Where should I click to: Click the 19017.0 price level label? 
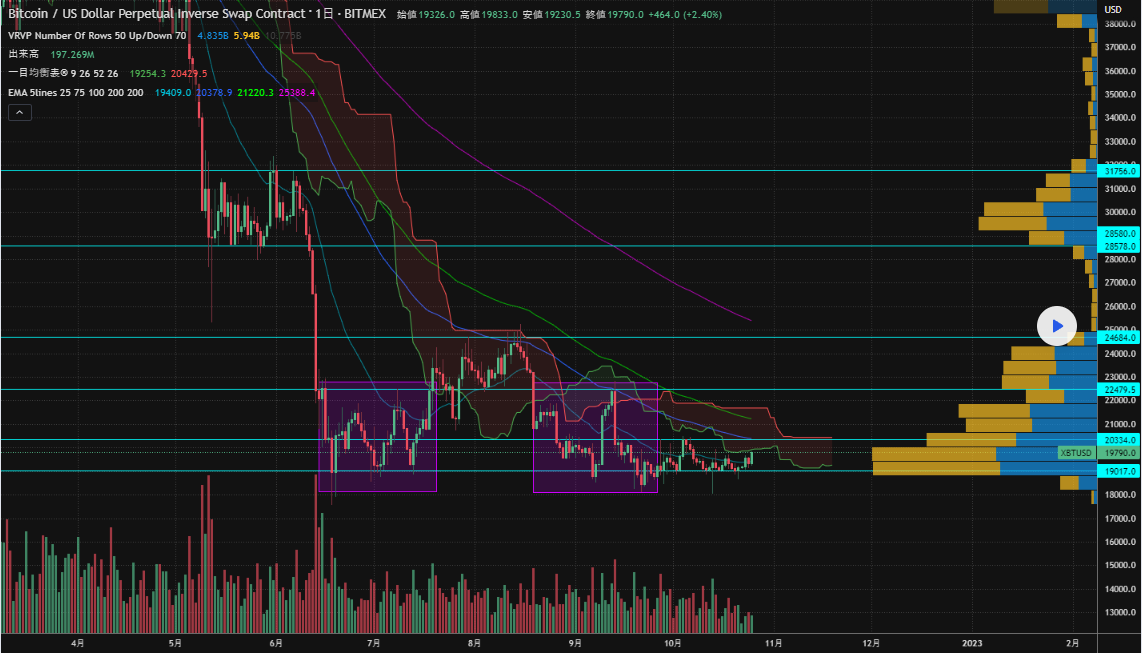tap(1119, 471)
